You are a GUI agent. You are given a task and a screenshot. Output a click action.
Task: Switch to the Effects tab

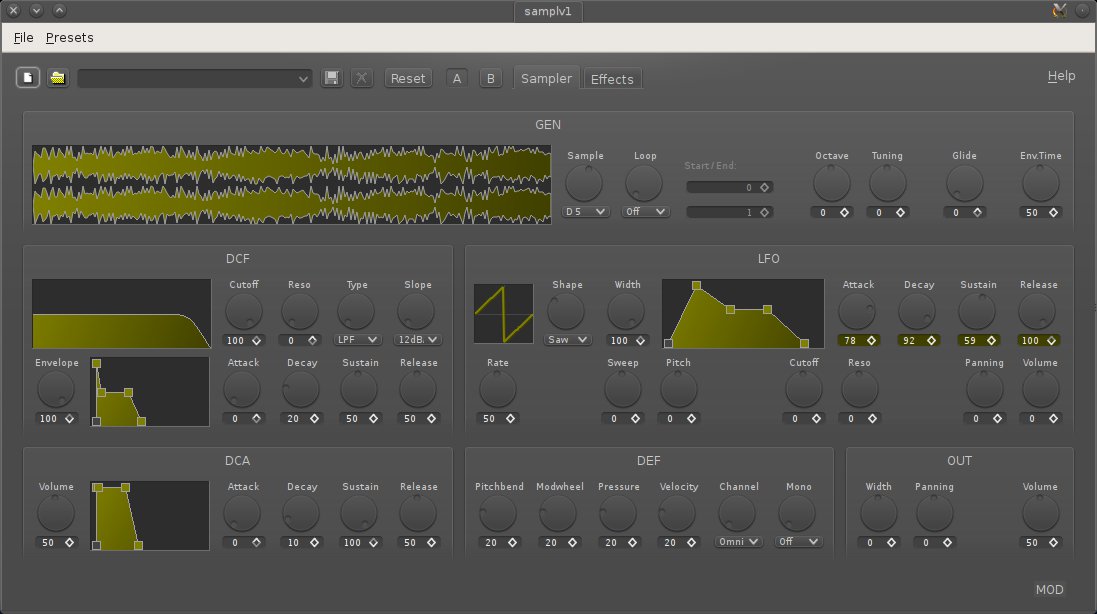(x=612, y=79)
